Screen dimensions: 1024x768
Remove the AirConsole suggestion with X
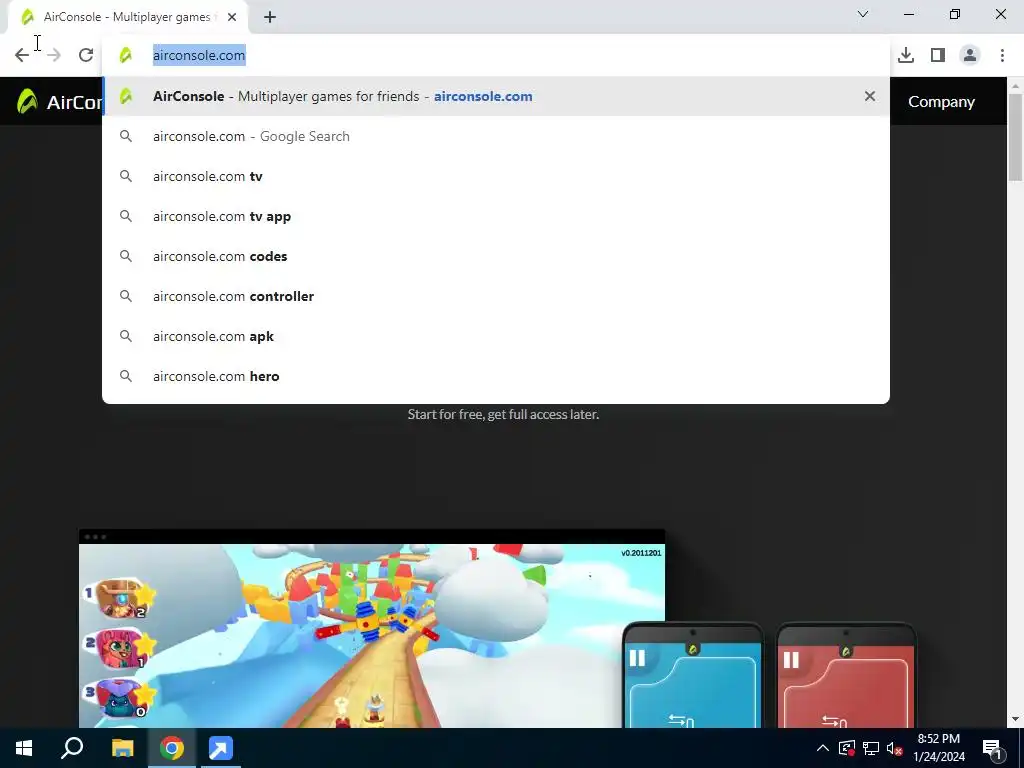(870, 97)
